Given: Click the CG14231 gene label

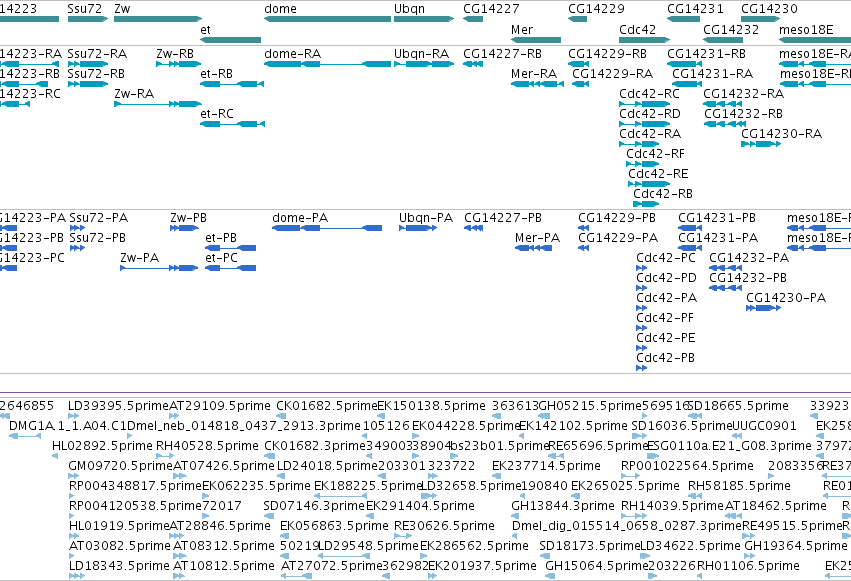Looking at the screenshot, I should [x=695, y=9].
